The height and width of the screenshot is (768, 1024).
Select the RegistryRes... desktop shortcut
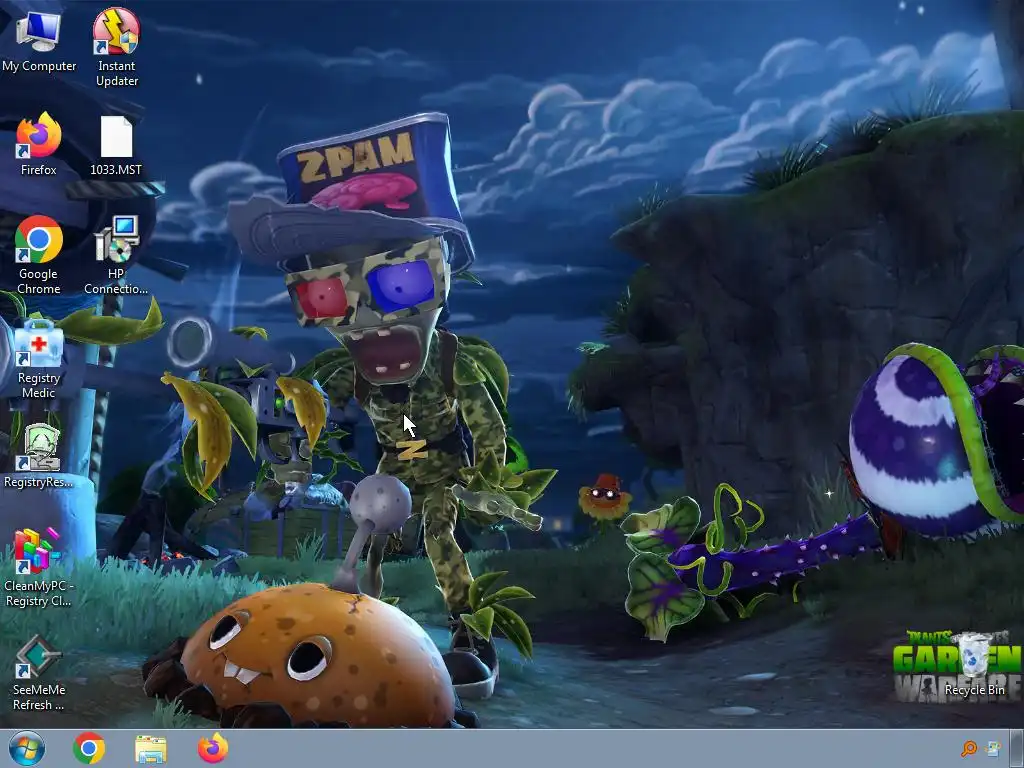[x=39, y=455]
